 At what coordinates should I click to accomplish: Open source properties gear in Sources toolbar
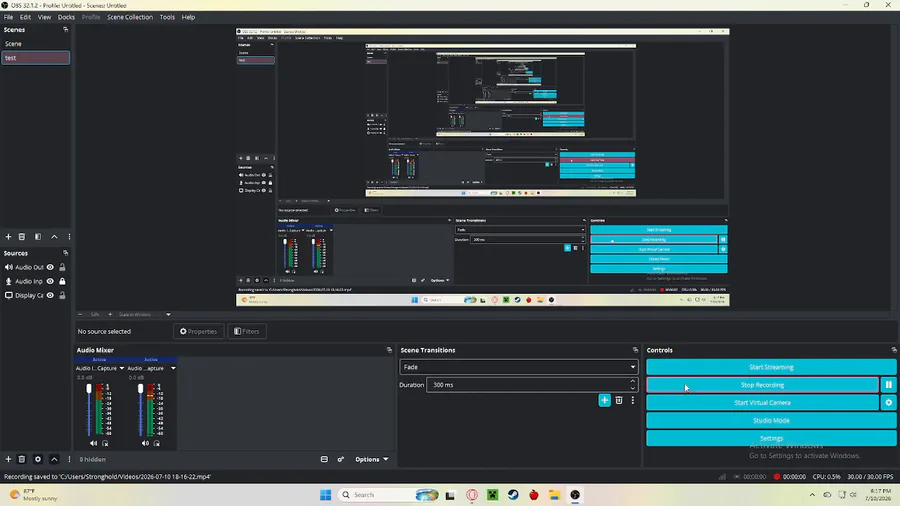[x=38, y=459]
